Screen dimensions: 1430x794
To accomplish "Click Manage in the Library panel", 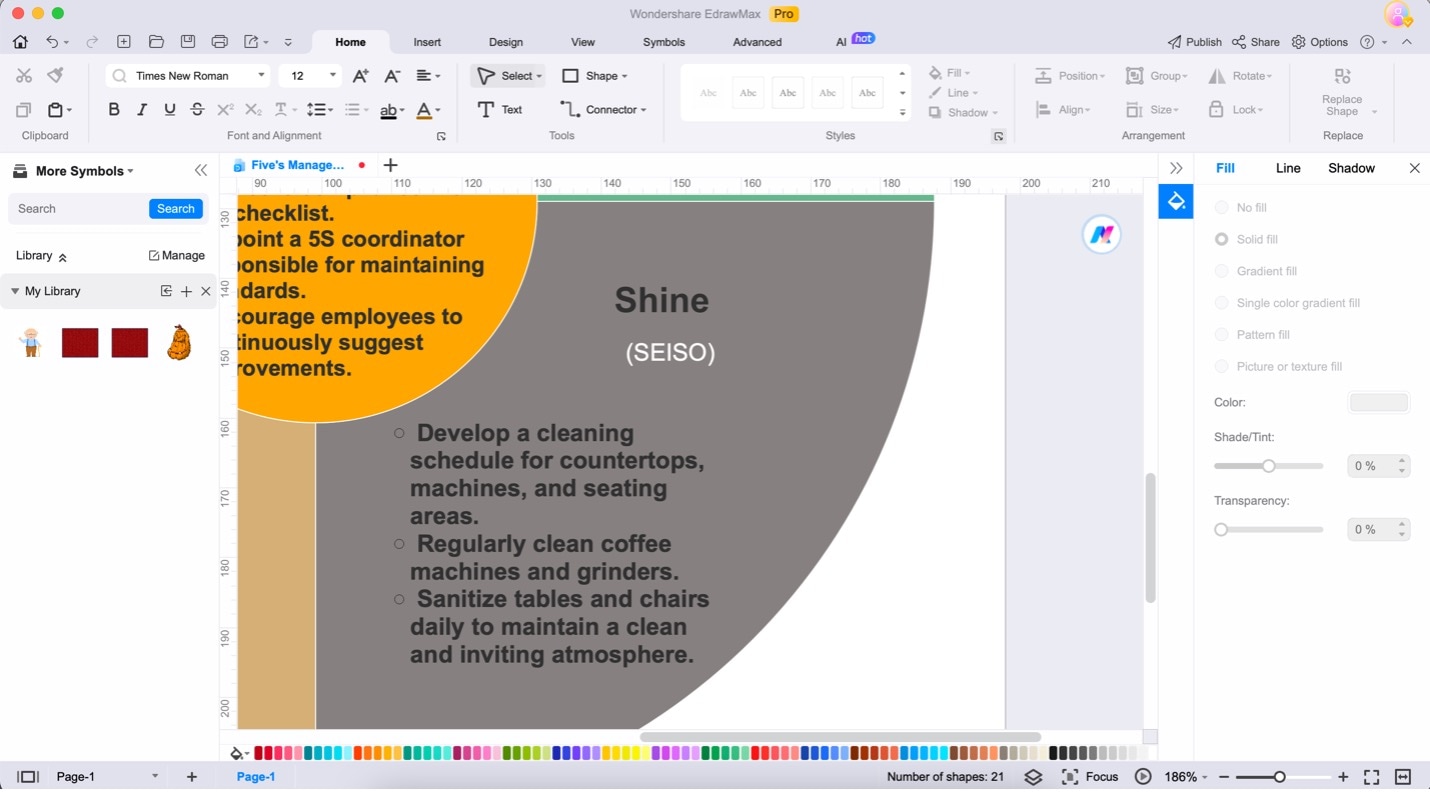I will (177, 256).
